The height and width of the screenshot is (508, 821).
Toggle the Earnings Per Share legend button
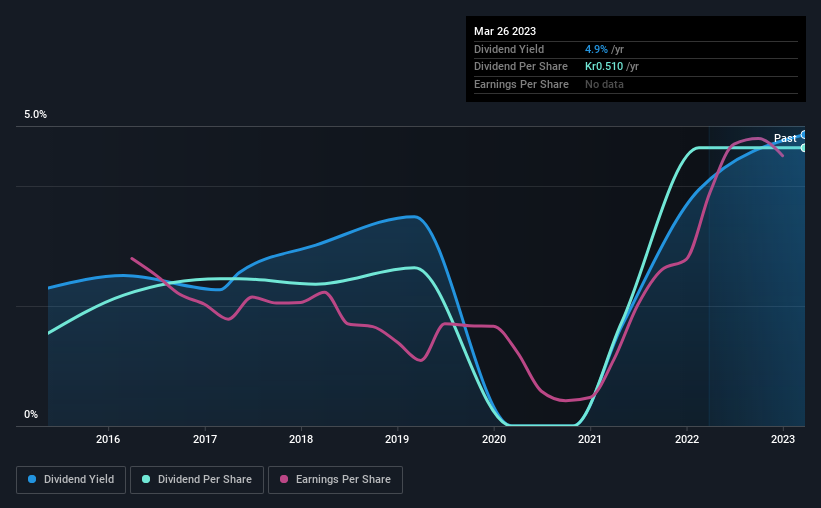pos(335,480)
